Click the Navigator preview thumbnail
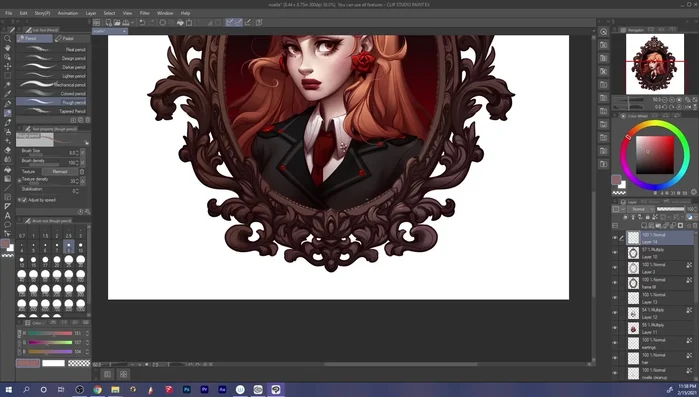 coord(654,64)
